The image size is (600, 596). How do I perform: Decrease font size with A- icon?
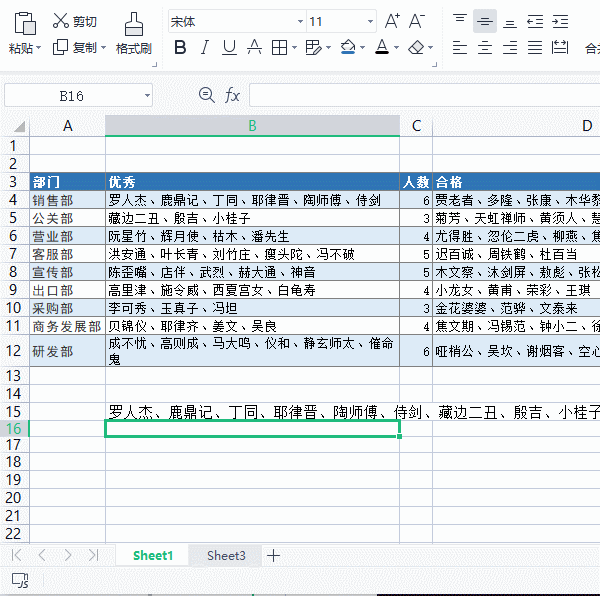pos(417,21)
